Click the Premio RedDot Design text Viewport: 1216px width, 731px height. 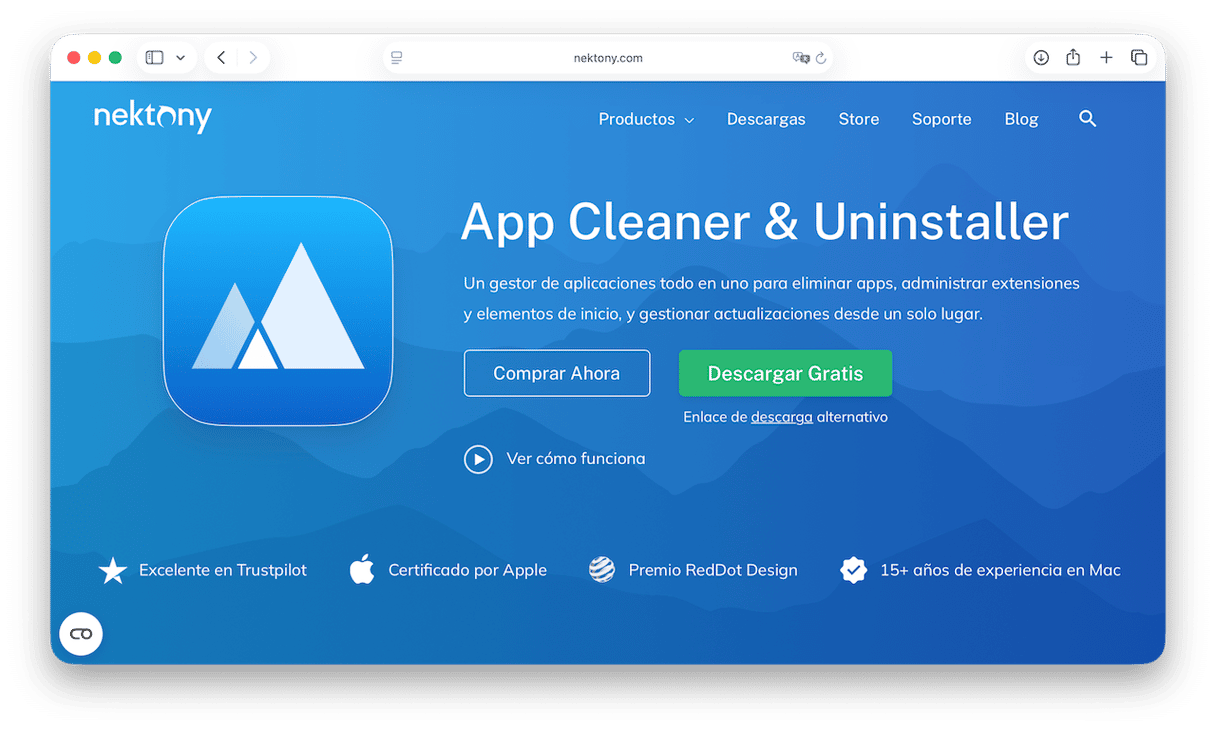713,570
